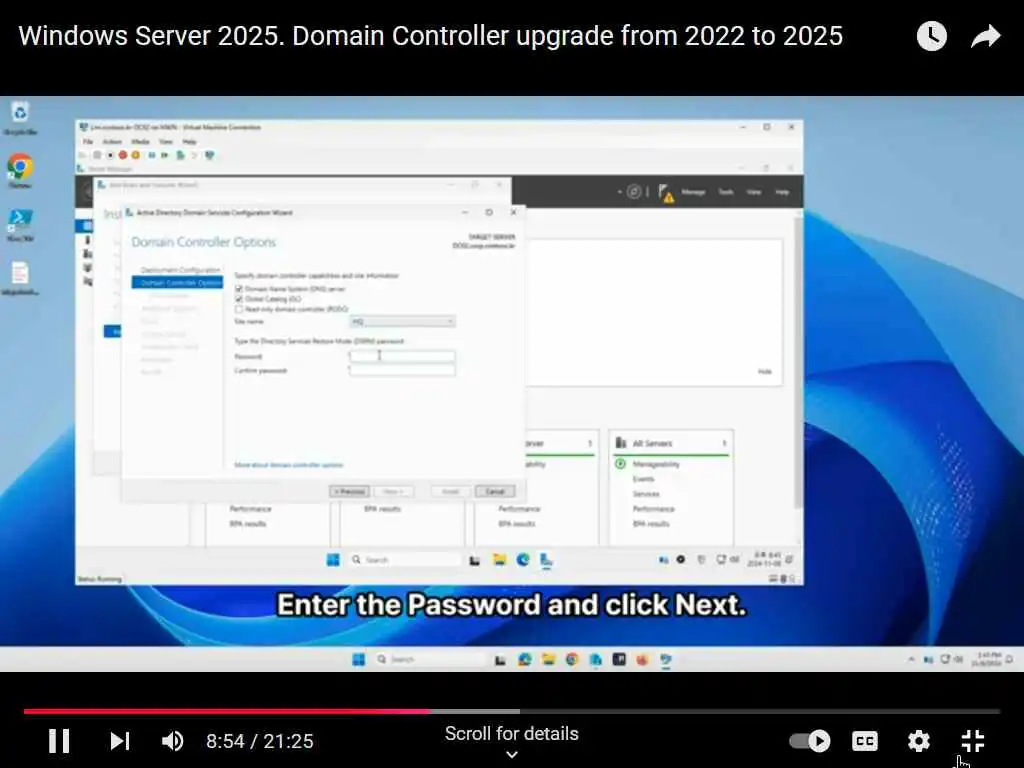Viewport: 1024px width, 768px height.
Task: Click Events in All Servers tile
Action: 643,479
